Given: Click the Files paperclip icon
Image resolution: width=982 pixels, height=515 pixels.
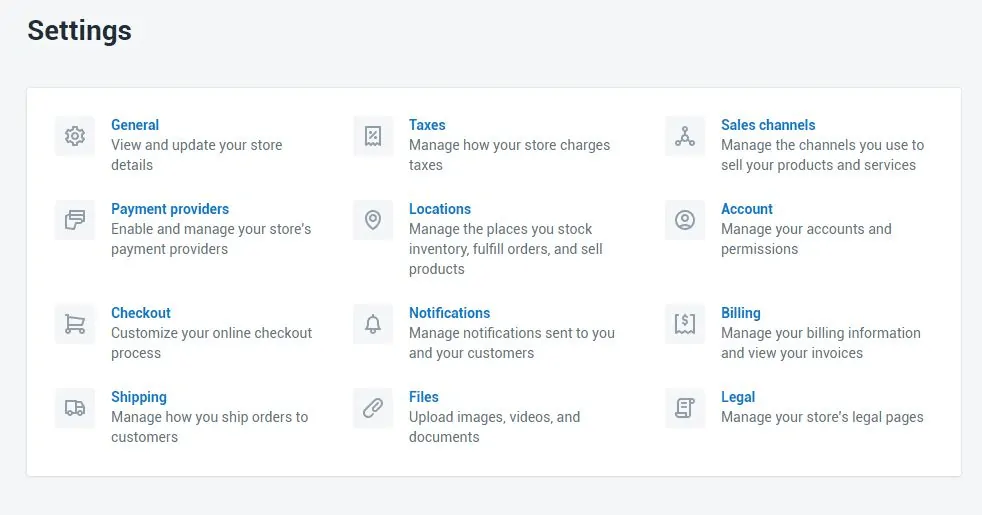Looking at the screenshot, I should (373, 408).
